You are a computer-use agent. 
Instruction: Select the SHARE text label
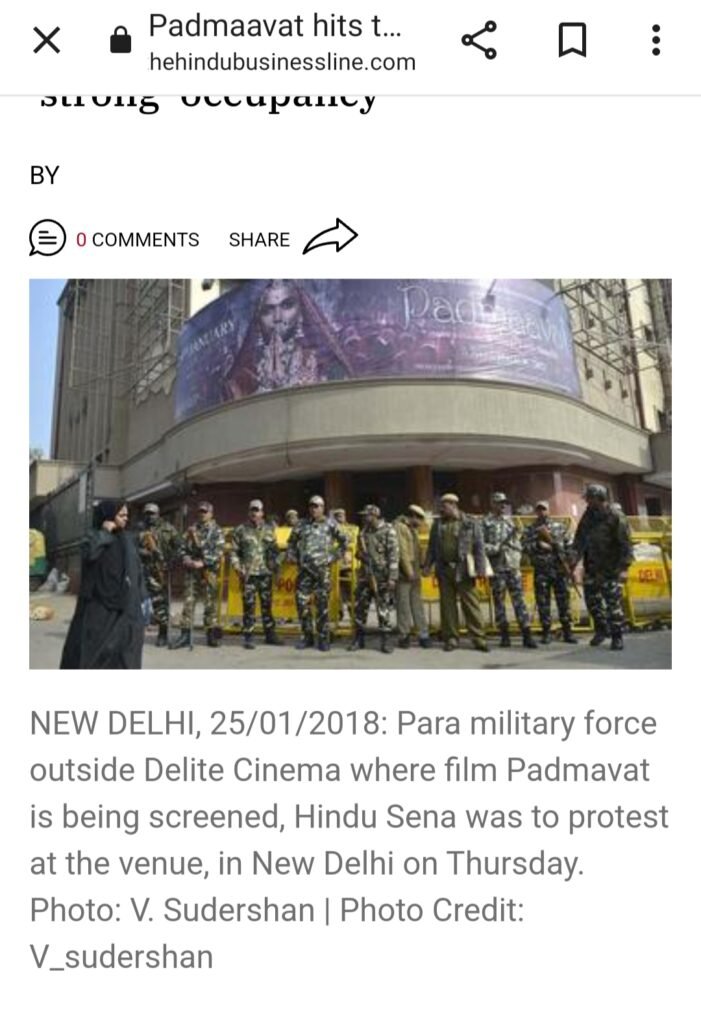tap(259, 240)
